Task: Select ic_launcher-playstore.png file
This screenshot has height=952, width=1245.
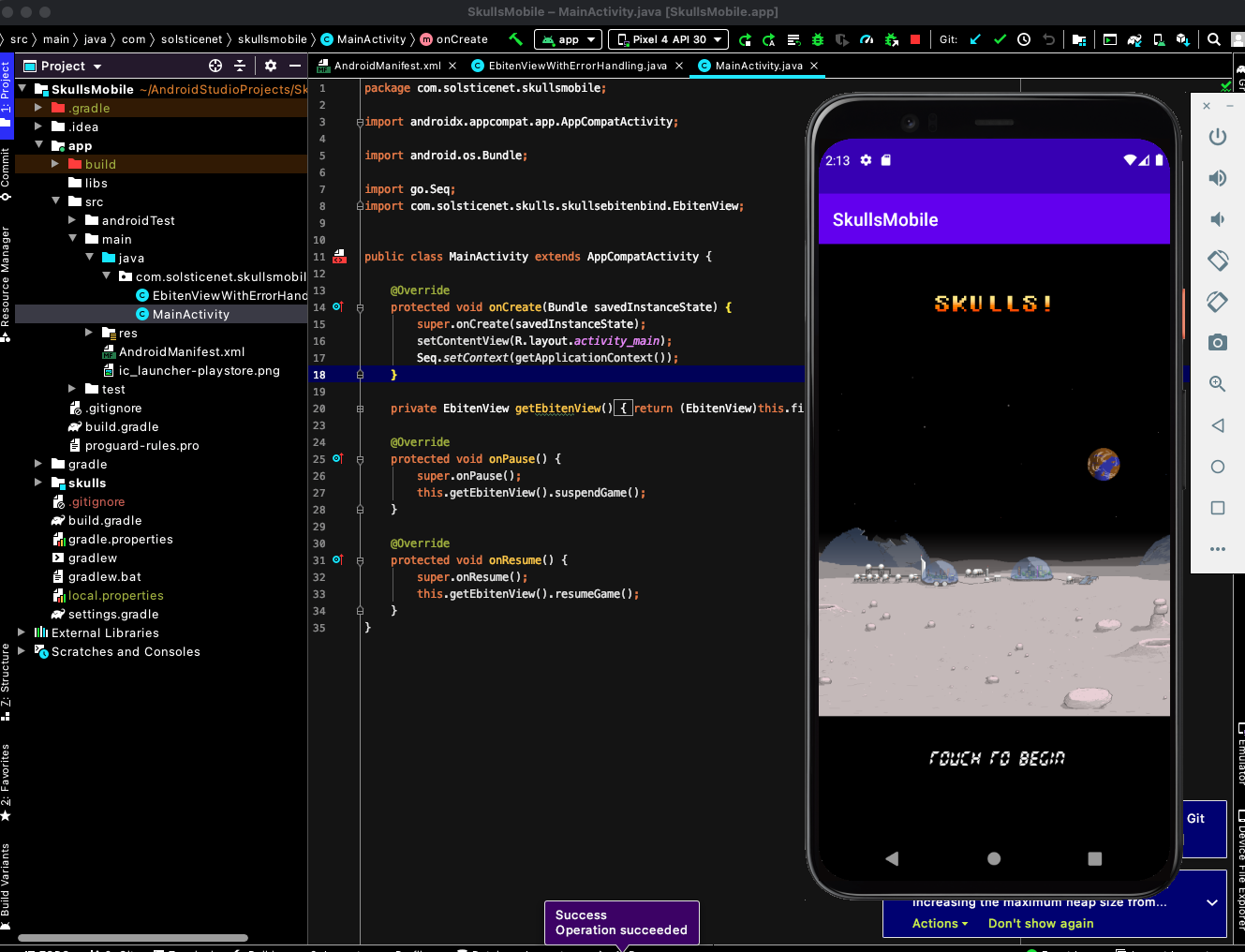Action: click(191, 370)
